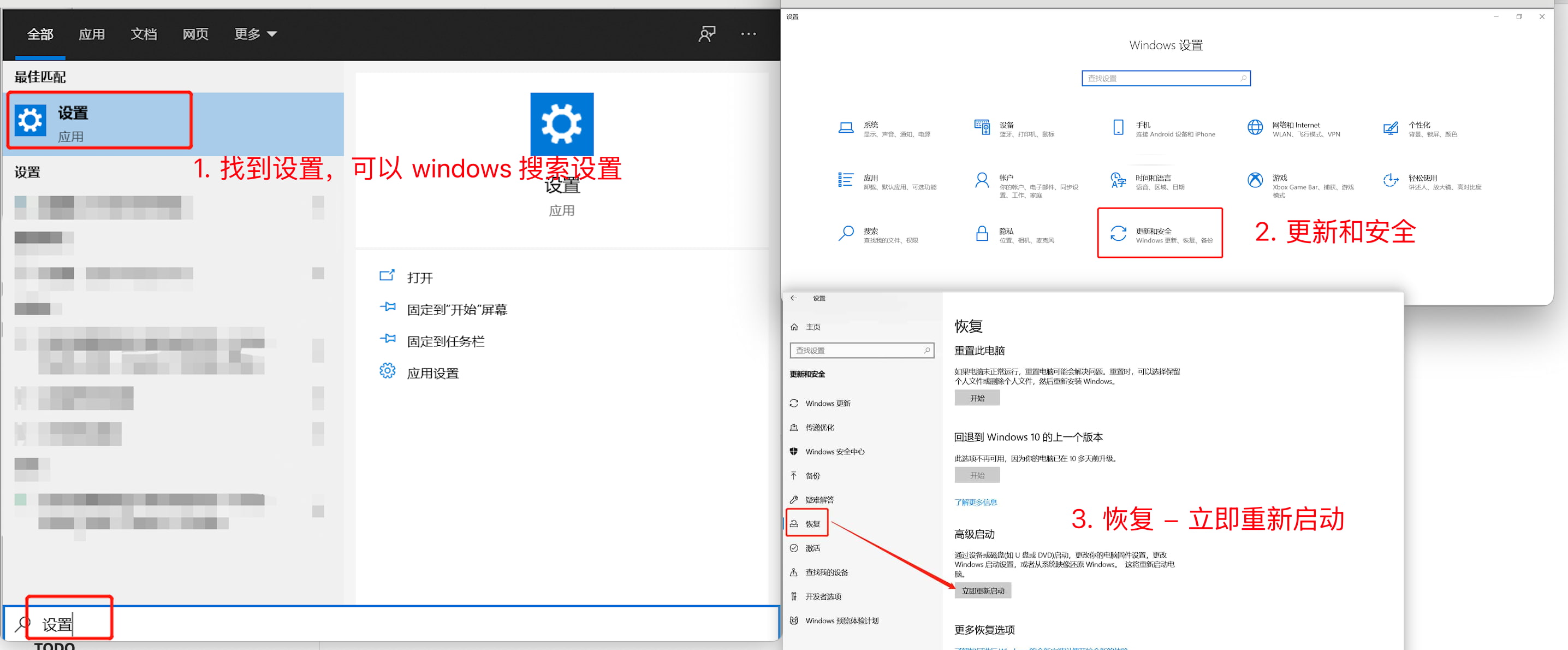1568x650 pixels.
Task: Click 打开 action text
Action: [x=420, y=277]
